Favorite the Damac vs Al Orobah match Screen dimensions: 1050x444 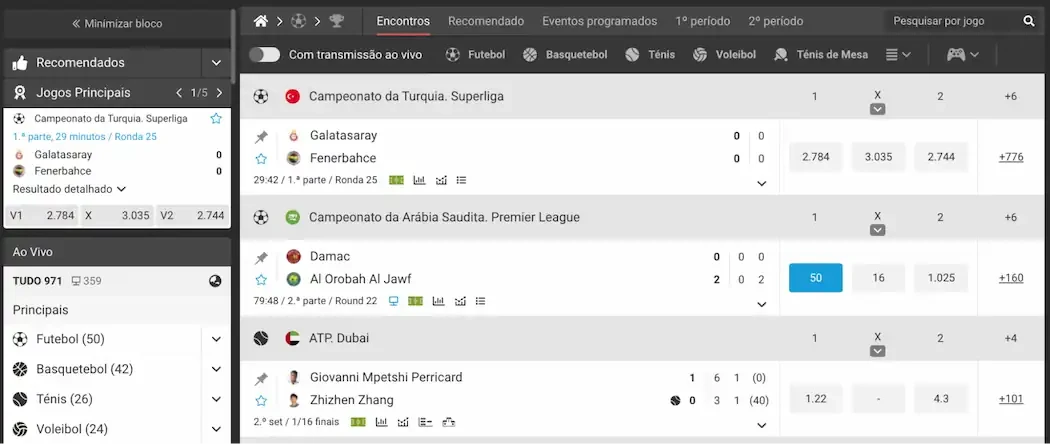click(x=261, y=279)
